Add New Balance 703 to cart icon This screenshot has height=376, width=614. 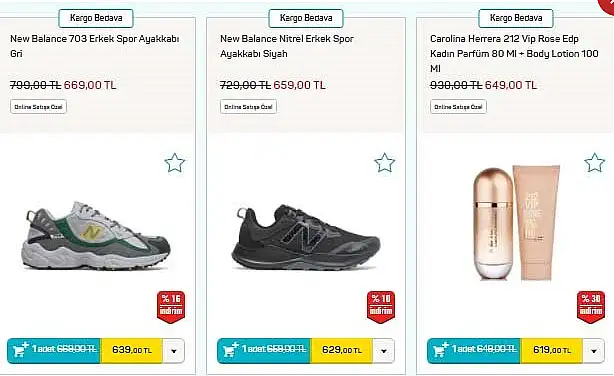tap(20, 349)
